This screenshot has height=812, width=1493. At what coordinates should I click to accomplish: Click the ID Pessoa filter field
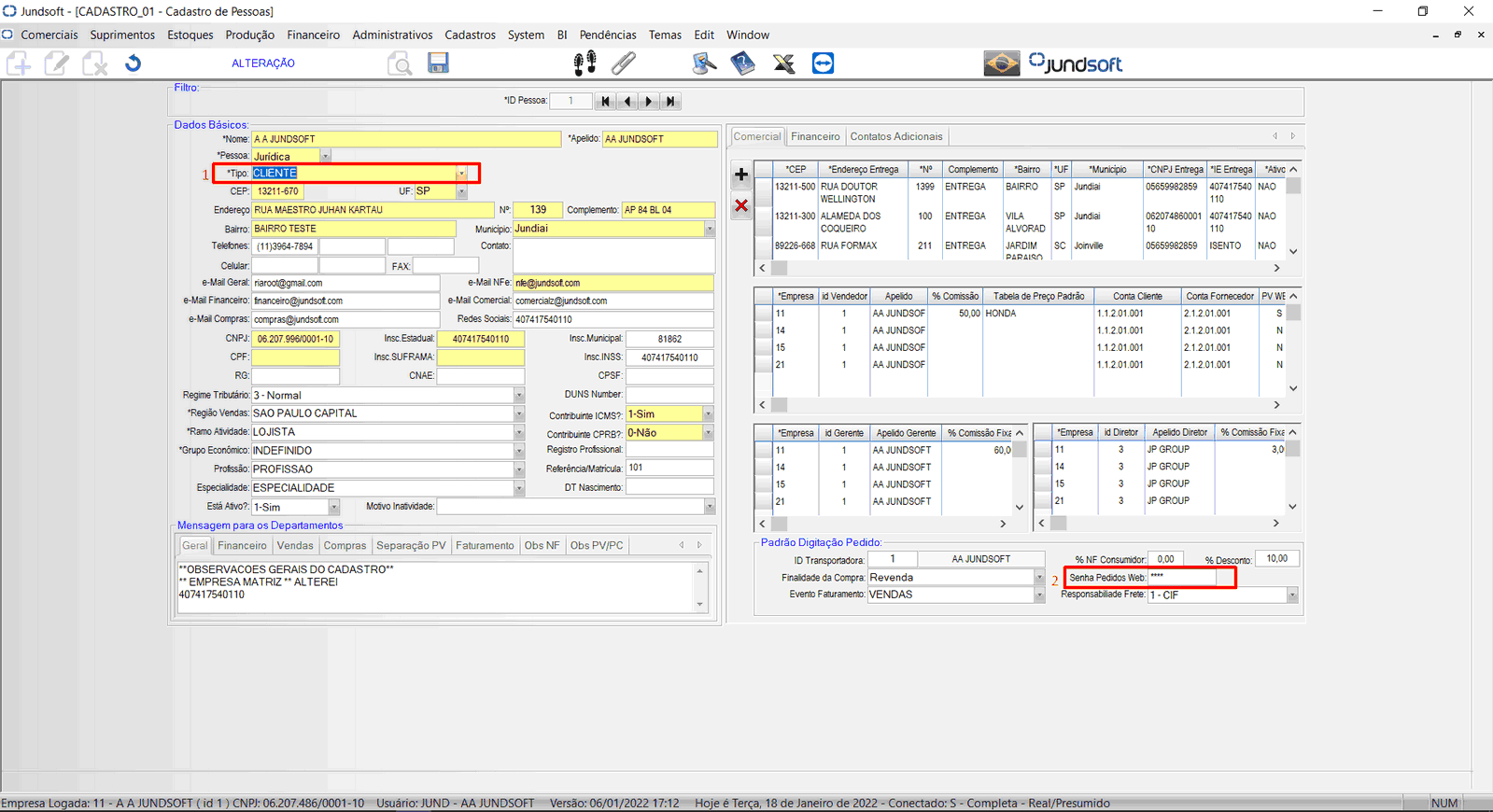point(570,101)
